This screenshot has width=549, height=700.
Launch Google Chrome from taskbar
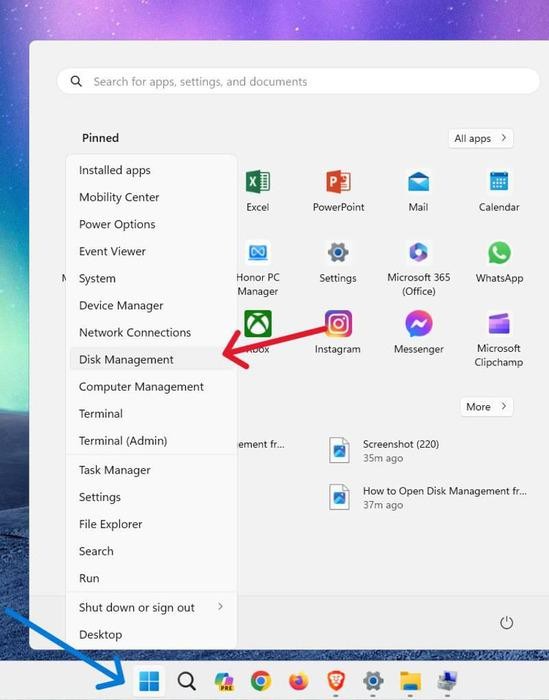click(x=261, y=681)
